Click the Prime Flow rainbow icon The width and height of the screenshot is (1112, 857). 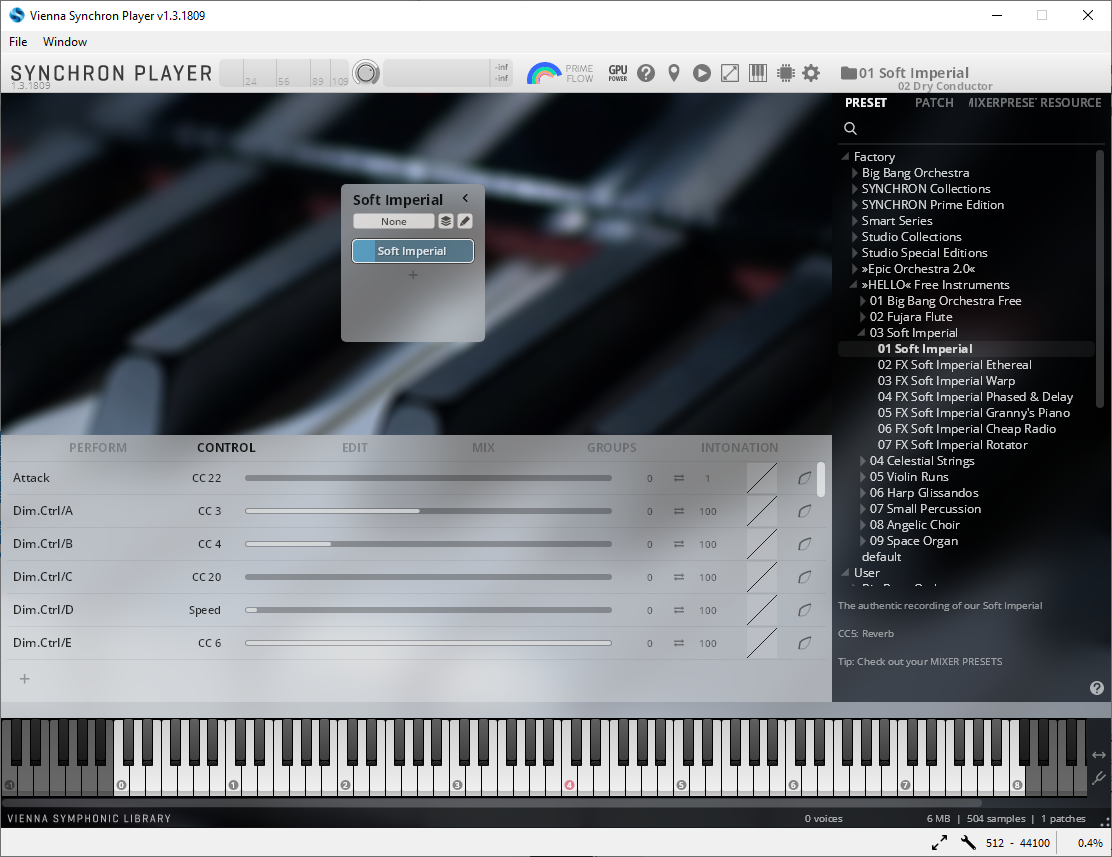(544, 73)
